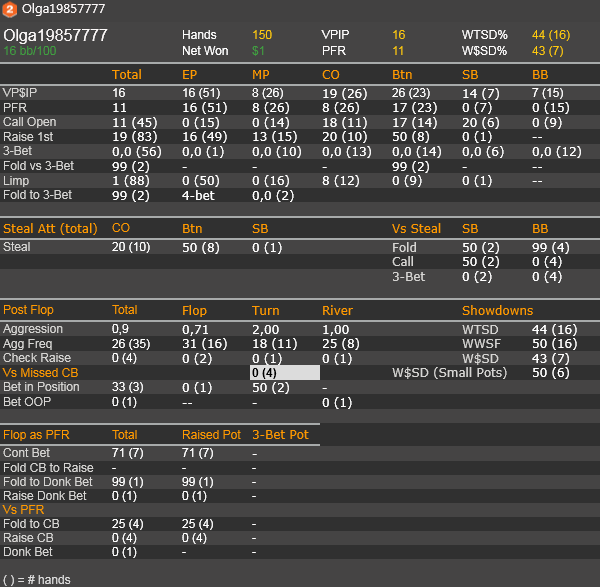600x587 pixels.
Task: Click the 3-Bet total value 0,0 (56)
Action: tap(137, 152)
